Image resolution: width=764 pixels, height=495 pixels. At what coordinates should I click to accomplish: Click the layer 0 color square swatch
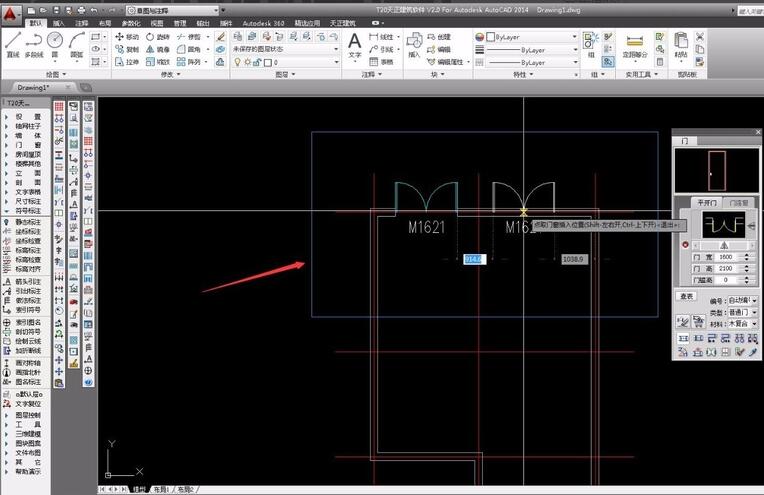point(267,62)
